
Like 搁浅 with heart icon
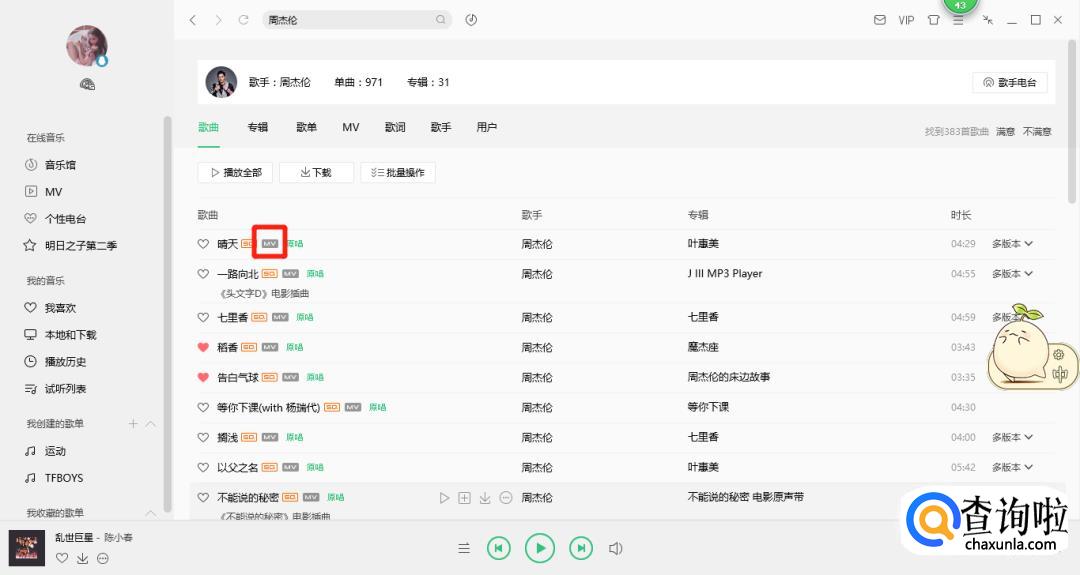coord(203,437)
